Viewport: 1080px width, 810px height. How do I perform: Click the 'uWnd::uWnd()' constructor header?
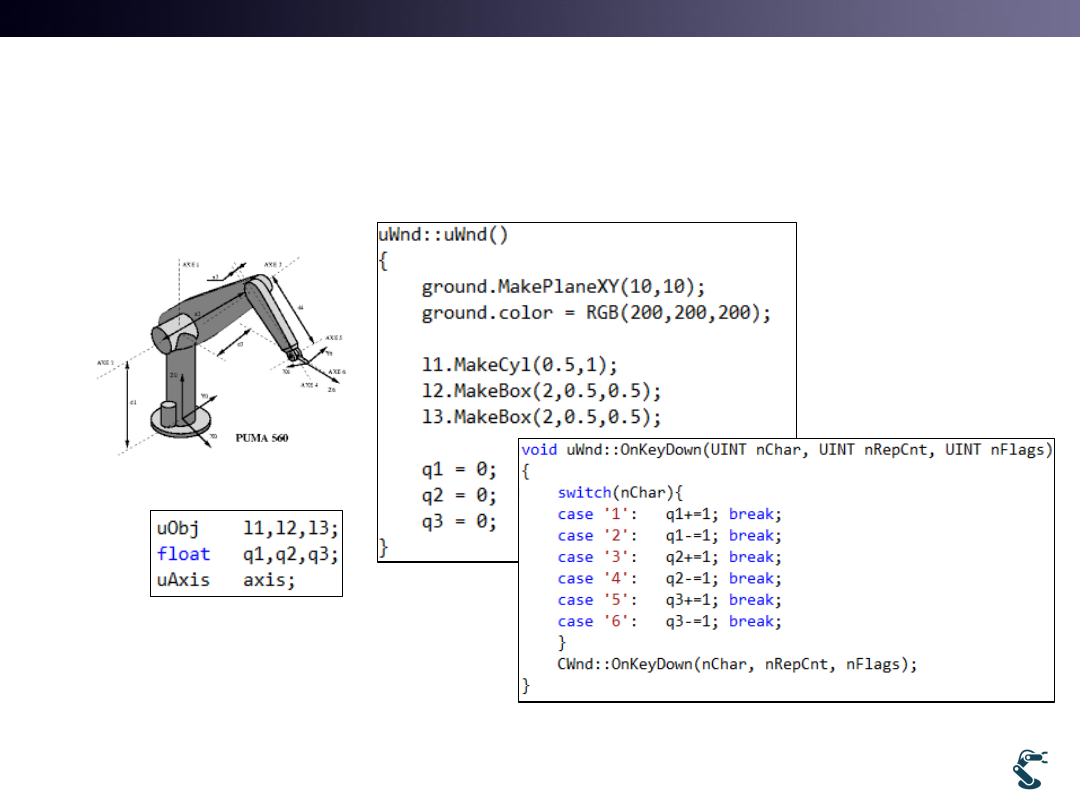tap(443, 237)
